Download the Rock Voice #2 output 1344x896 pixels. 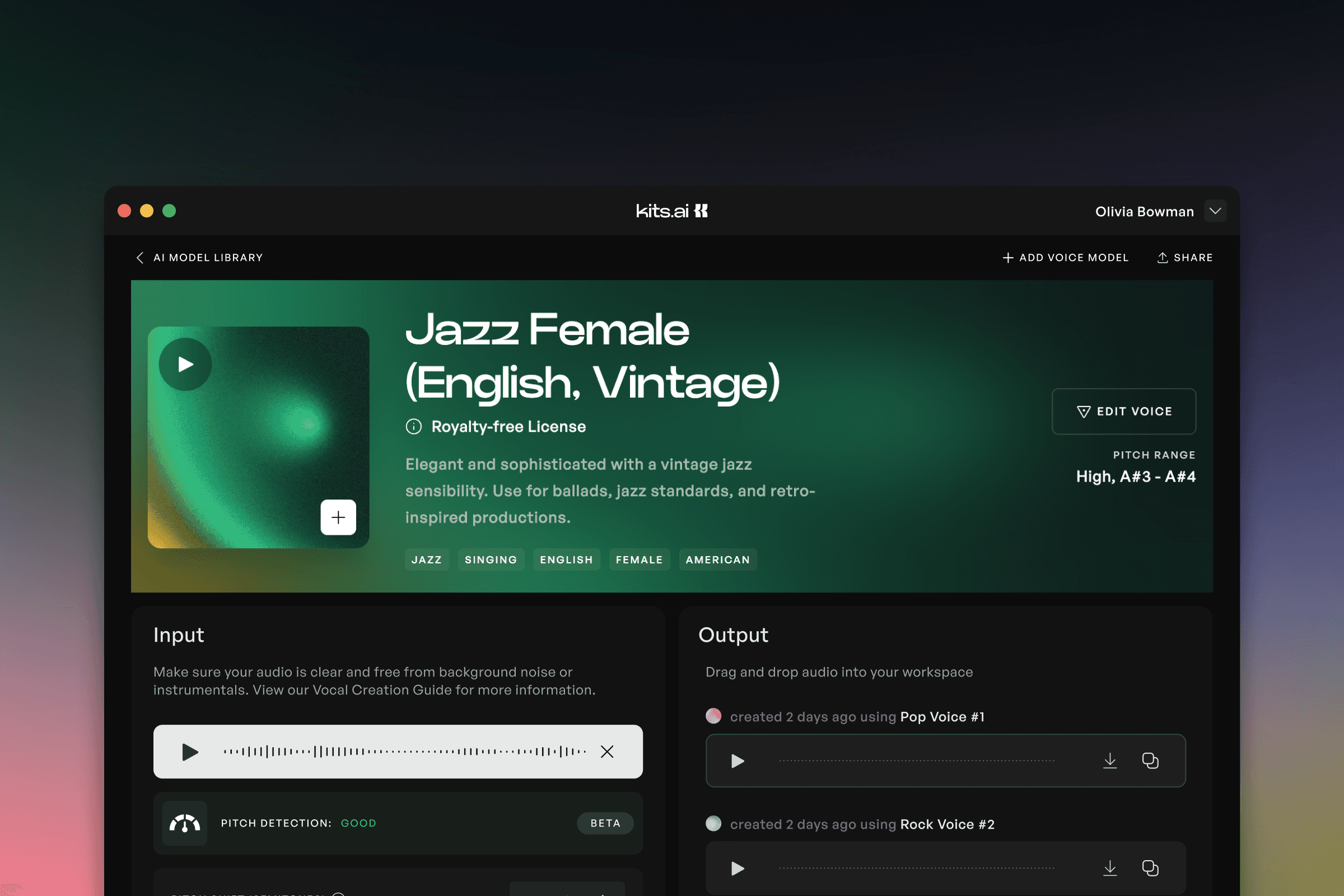coord(1110,868)
